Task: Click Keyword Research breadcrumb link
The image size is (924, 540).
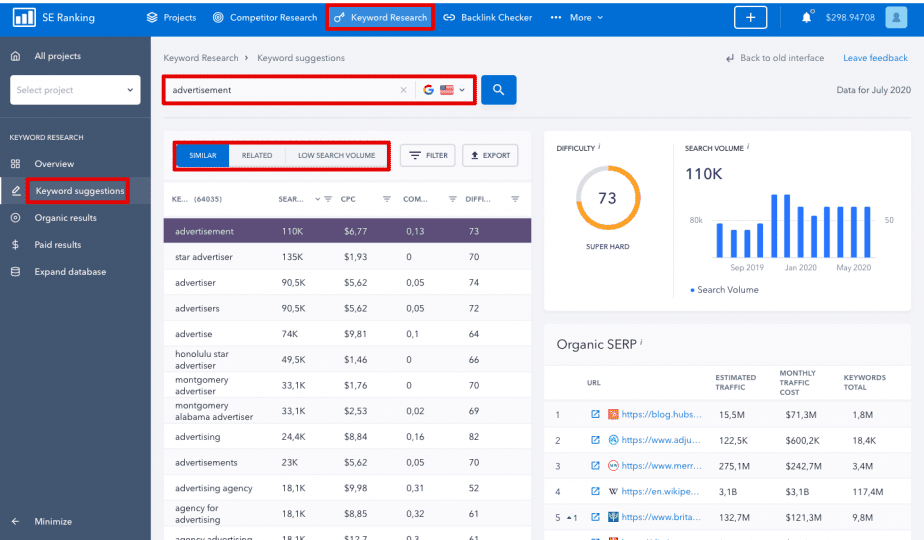Action: tap(201, 58)
